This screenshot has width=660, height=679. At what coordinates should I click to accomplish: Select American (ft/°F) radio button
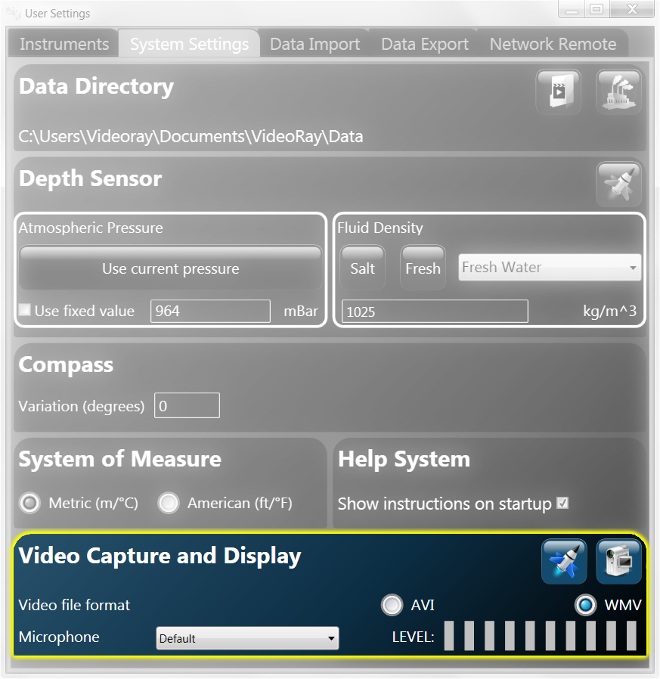tap(168, 503)
